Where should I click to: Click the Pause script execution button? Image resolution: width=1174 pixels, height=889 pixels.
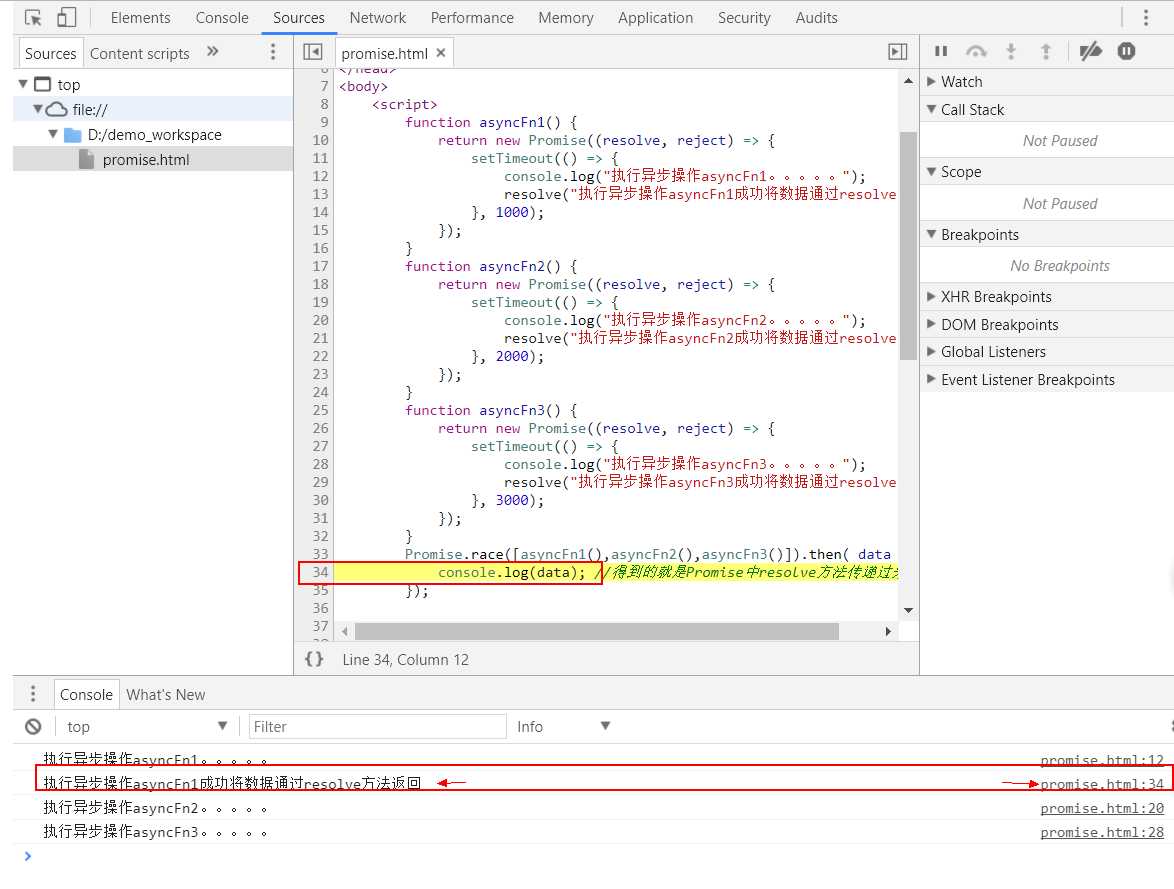tap(941, 51)
